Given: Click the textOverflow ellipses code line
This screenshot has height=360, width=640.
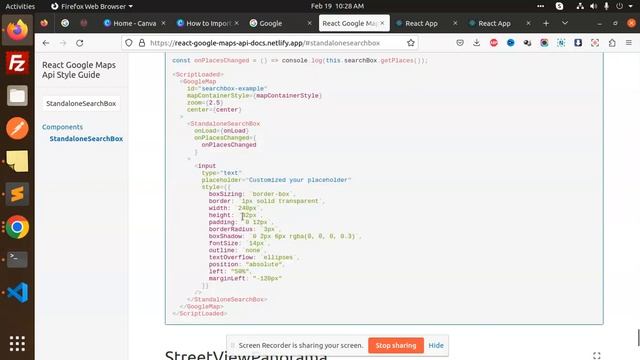Looking at the screenshot, I should (x=253, y=258).
